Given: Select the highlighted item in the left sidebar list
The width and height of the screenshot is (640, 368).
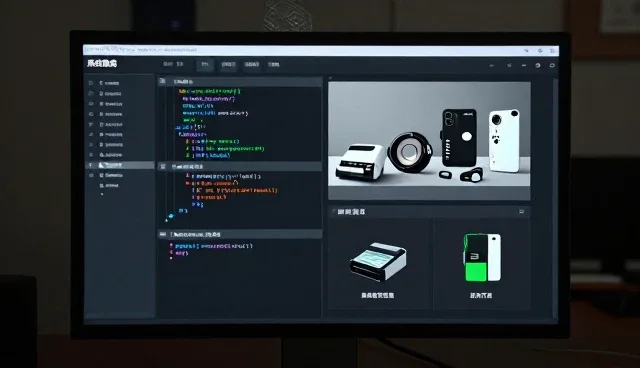Looking at the screenshot, I should 120,165.
